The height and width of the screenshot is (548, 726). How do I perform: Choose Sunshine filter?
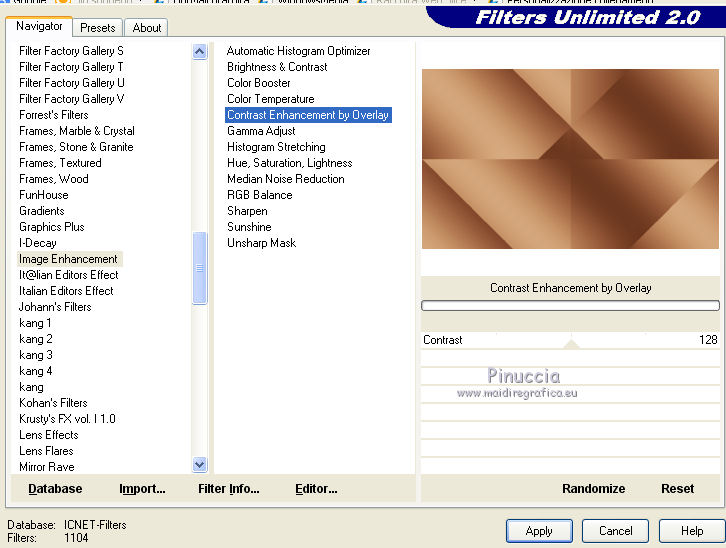[x=249, y=227]
